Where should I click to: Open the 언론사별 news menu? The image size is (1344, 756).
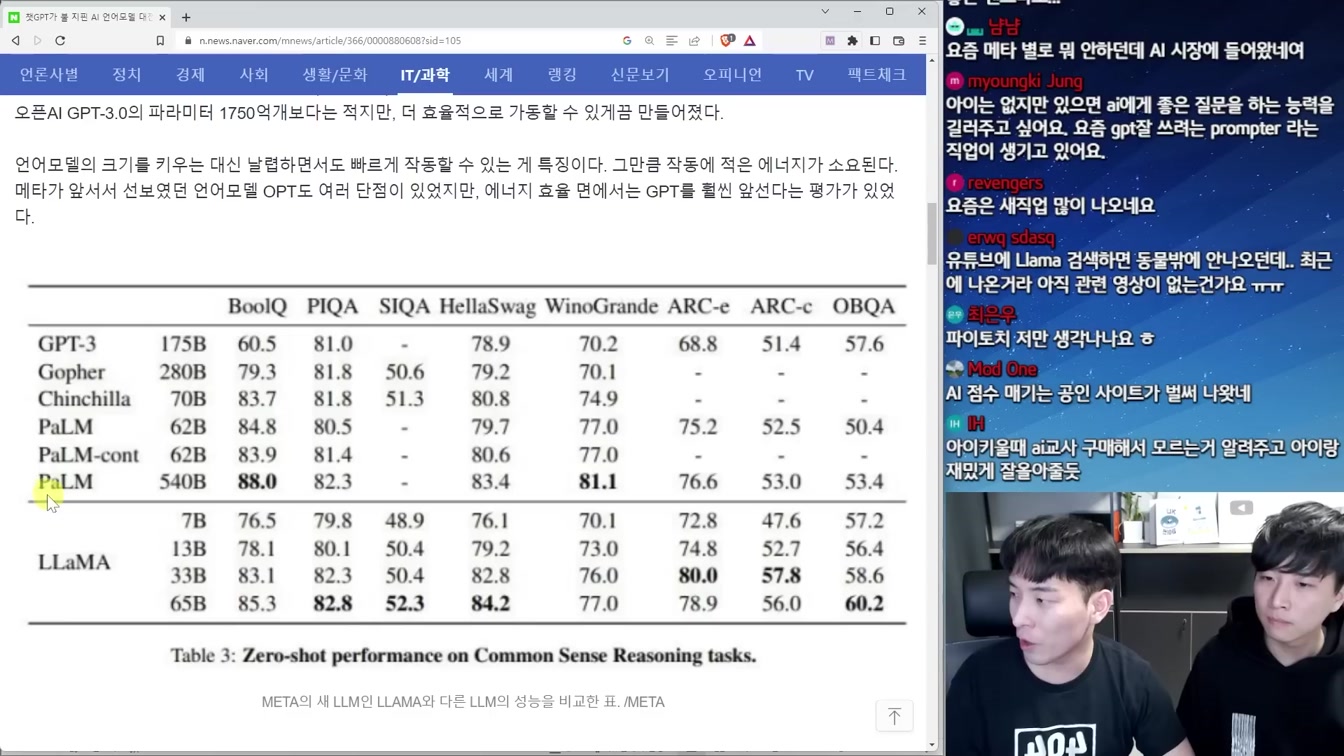(49, 75)
